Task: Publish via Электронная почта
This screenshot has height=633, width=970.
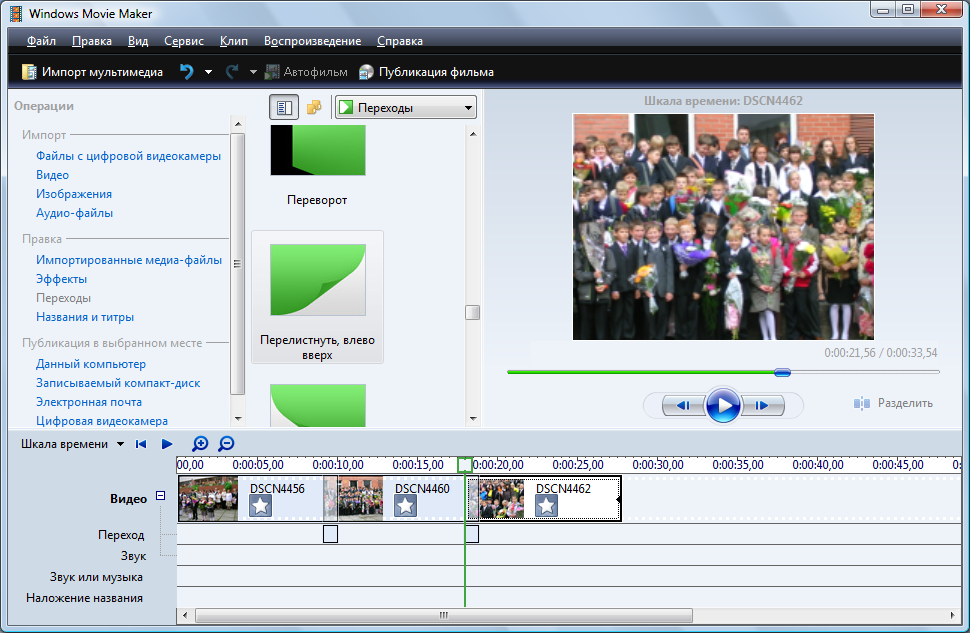Action: [88, 402]
